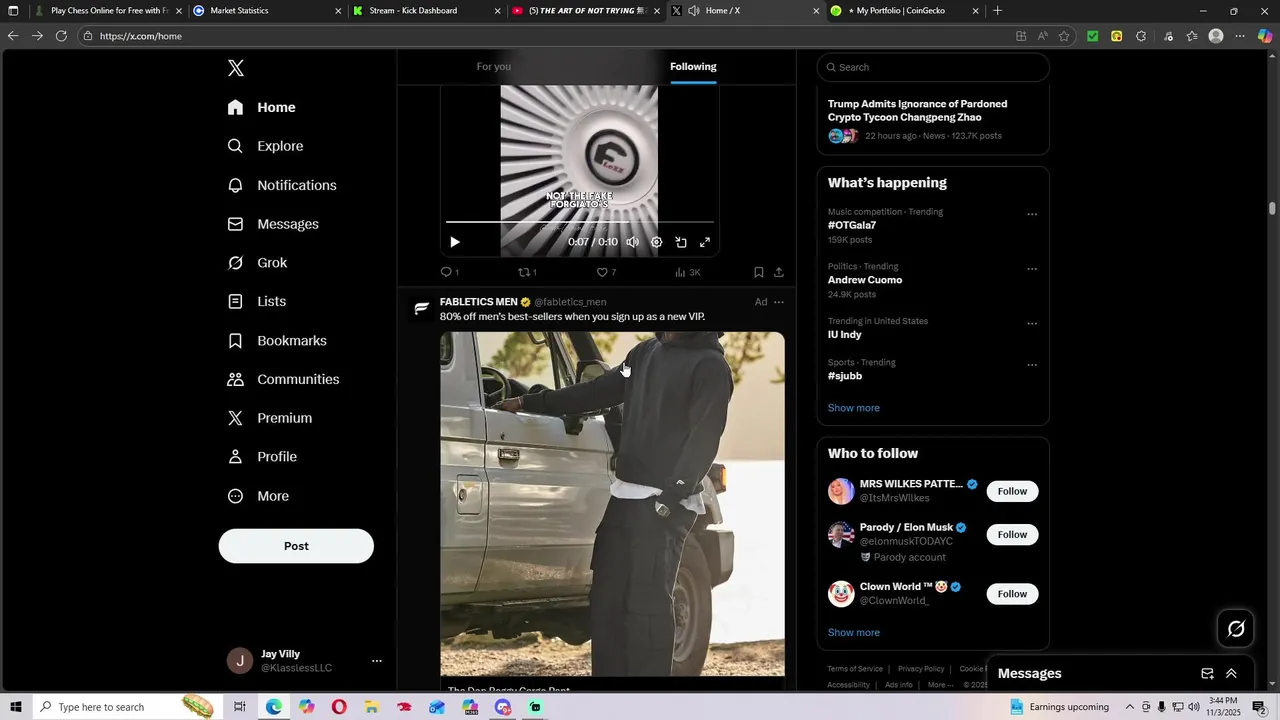Toggle picture-in-picture for the video
This screenshot has width=1280, height=720.
point(681,242)
